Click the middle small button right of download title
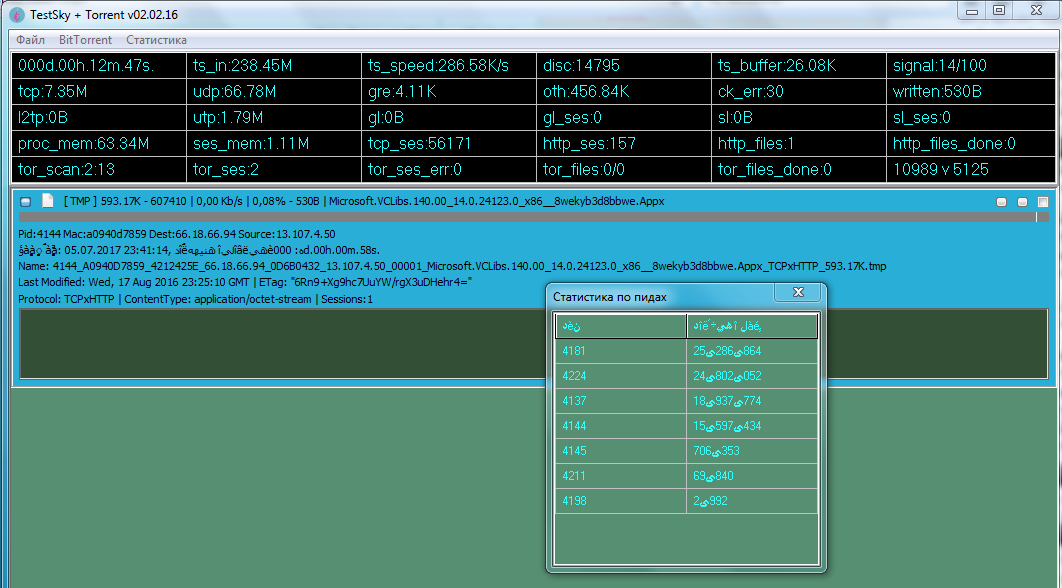This screenshot has height=588, width=1062. (1022, 202)
